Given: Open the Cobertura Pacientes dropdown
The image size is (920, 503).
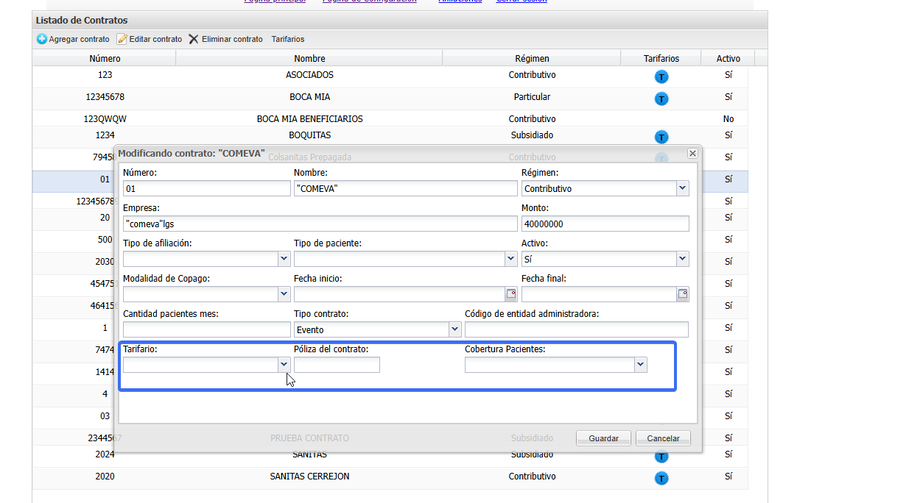Looking at the screenshot, I should tap(640, 365).
